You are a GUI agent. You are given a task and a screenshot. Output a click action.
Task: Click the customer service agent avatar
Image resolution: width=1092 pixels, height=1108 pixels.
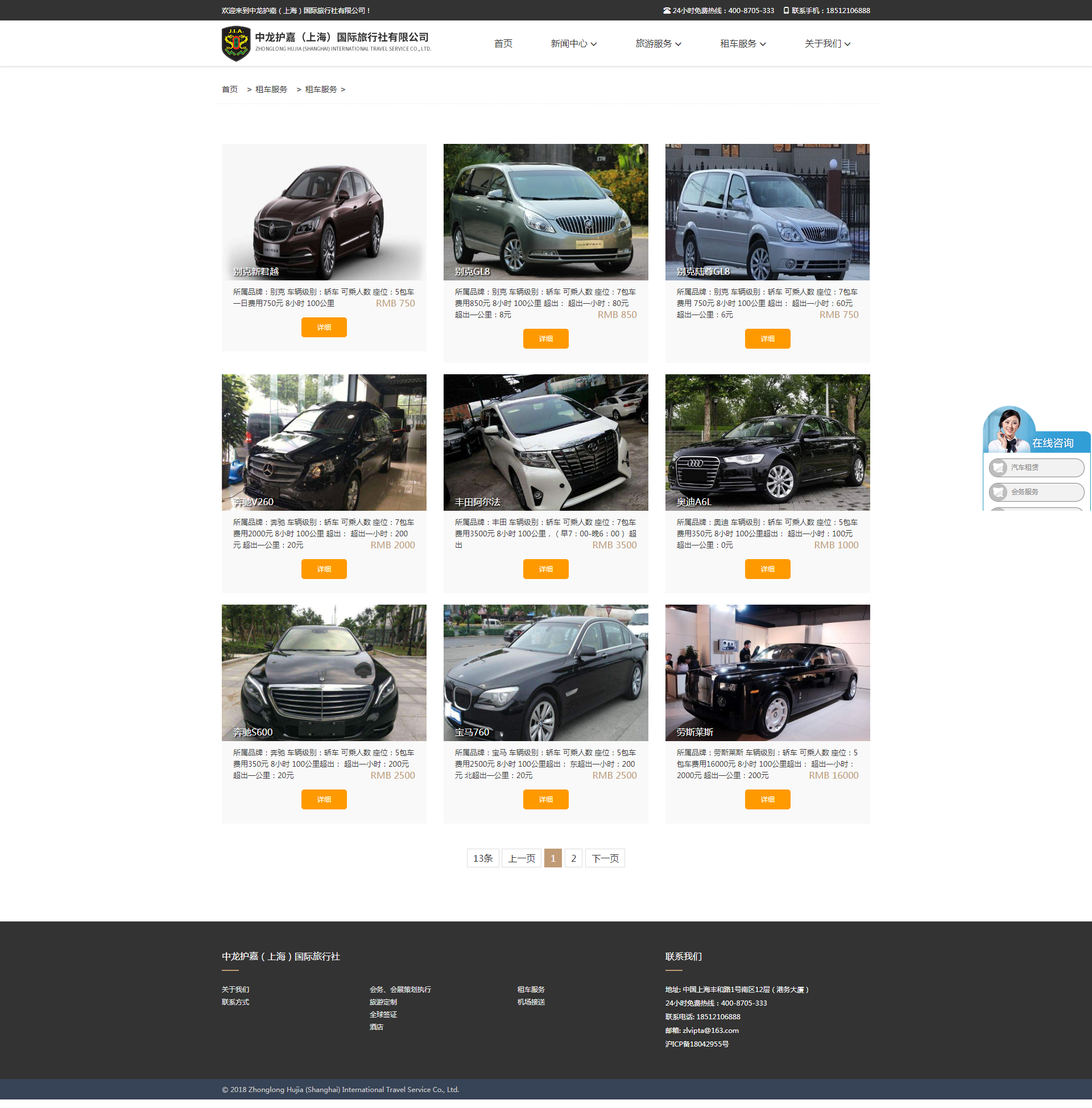pyautogui.click(x=1009, y=430)
